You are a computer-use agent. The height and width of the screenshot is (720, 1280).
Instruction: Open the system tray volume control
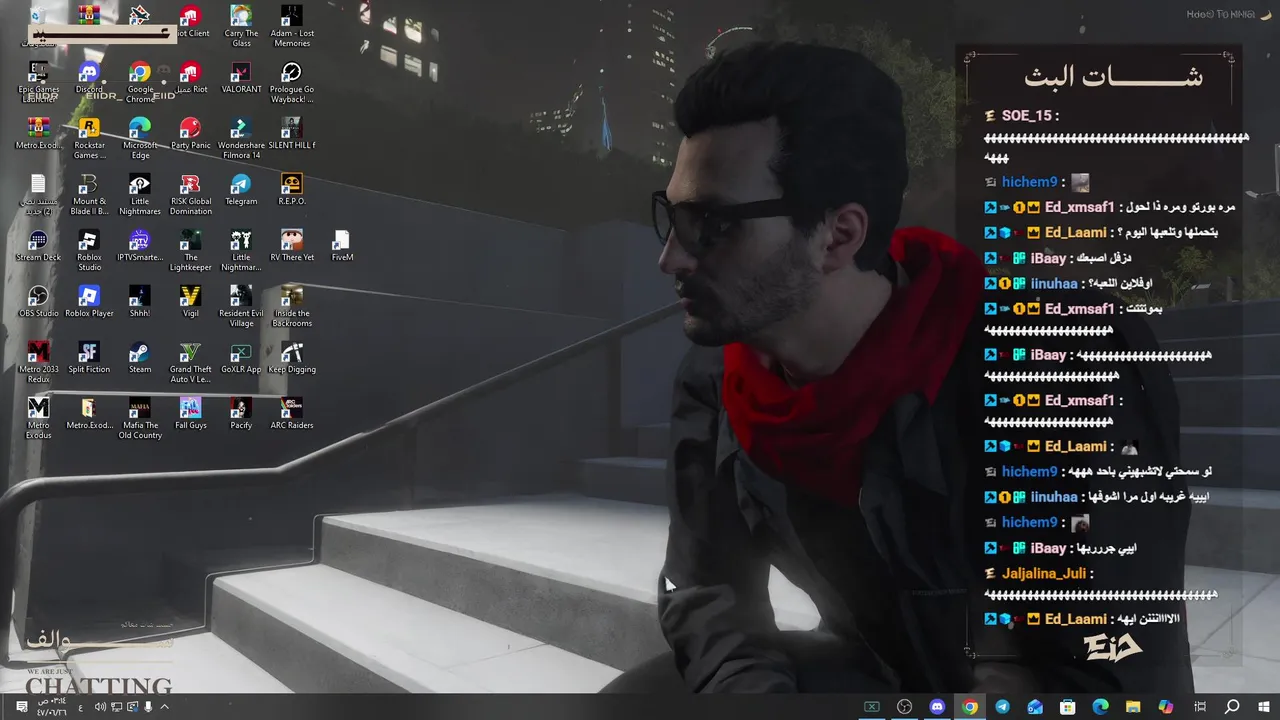click(100, 707)
